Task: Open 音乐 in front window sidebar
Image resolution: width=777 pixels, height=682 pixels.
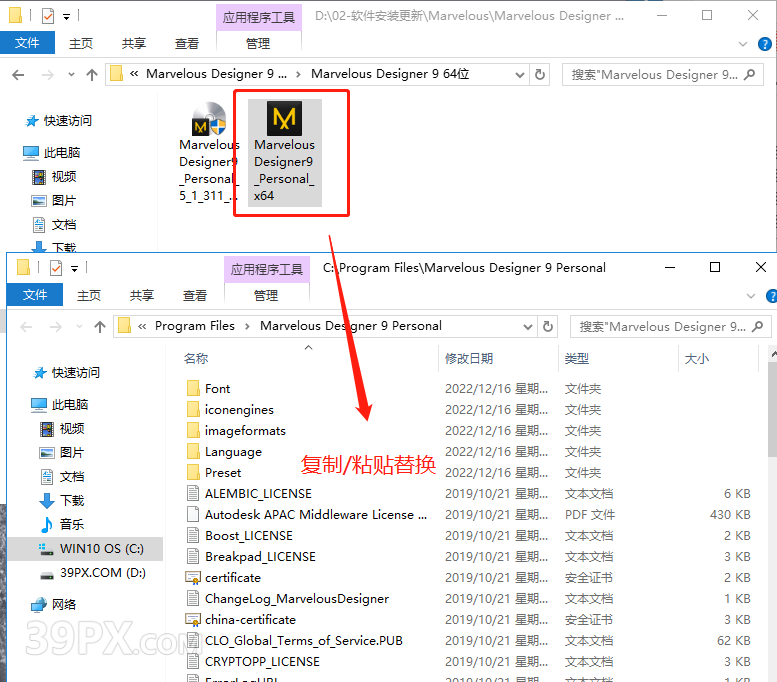Action: [62, 524]
